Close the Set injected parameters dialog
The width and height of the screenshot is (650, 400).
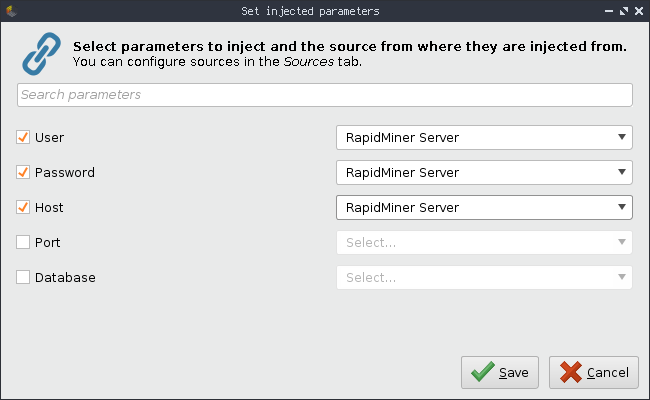pos(637,11)
